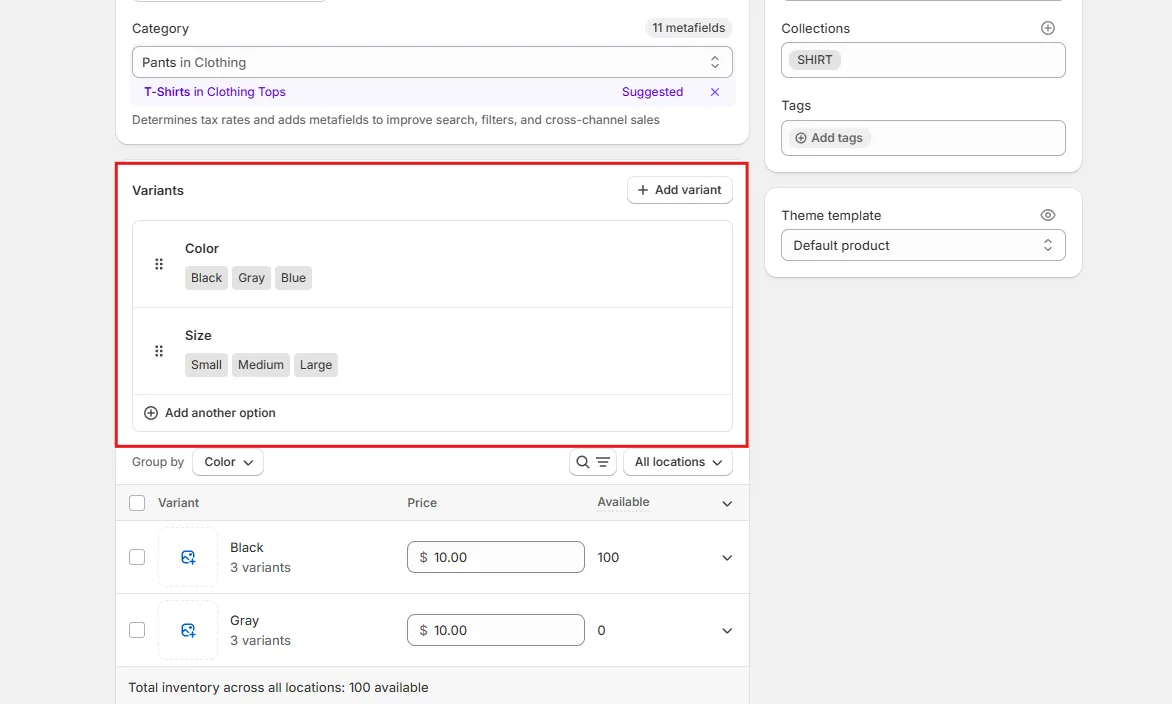Click the Price column header
The image size is (1172, 704).
pyautogui.click(x=422, y=503)
